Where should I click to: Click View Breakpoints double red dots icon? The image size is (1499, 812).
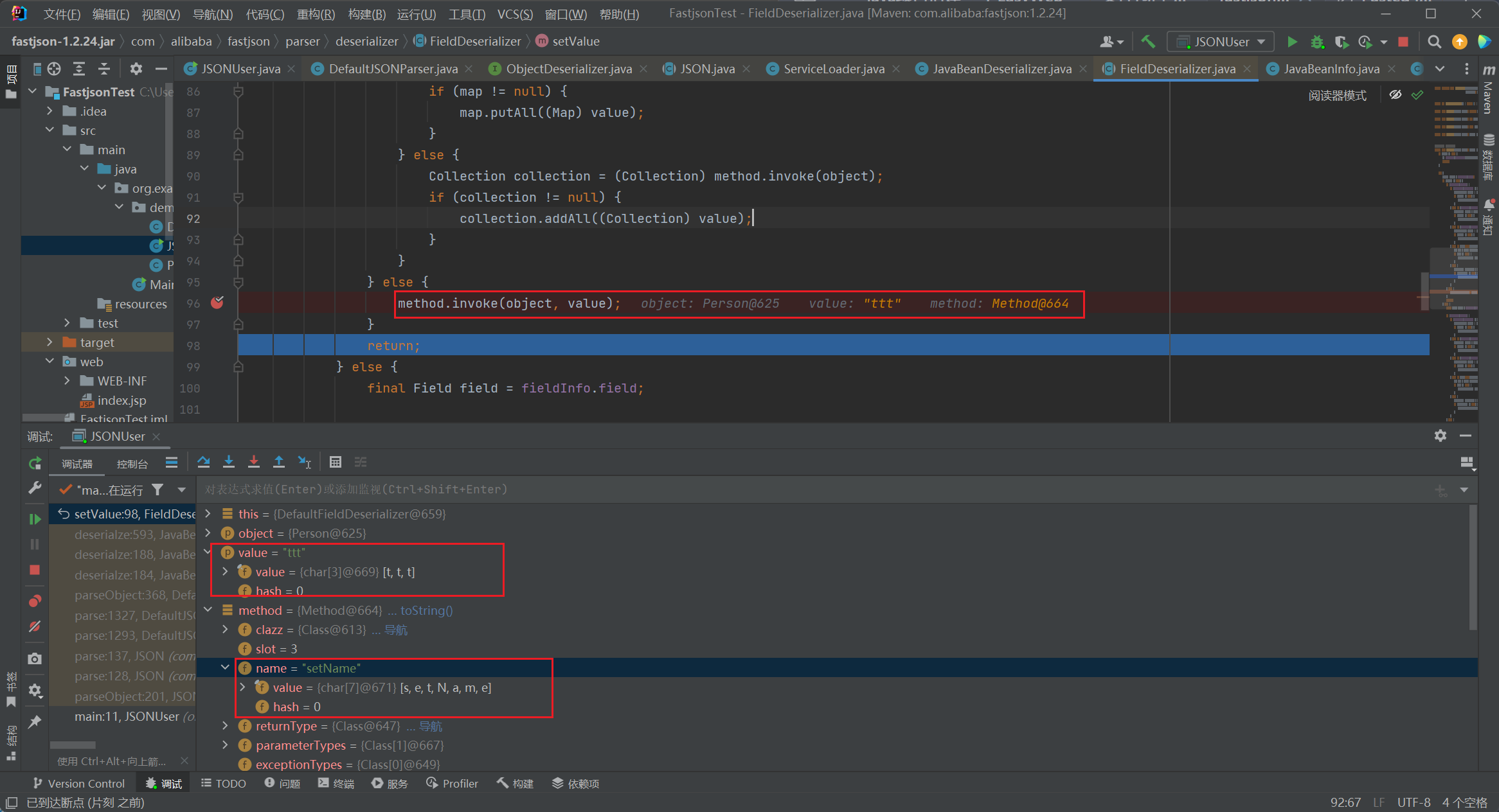point(35,601)
